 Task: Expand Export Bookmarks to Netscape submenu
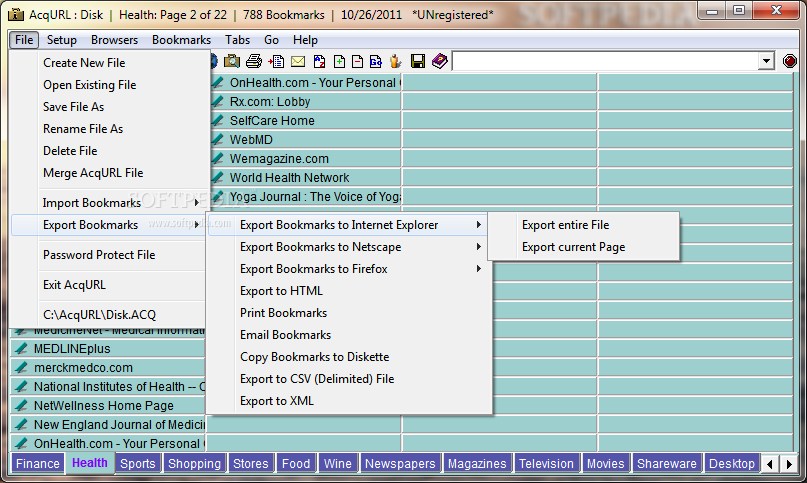coord(348,247)
